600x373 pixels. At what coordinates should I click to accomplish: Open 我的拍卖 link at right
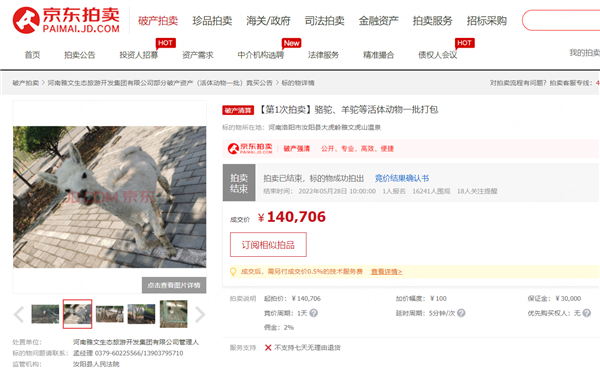click(x=584, y=53)
